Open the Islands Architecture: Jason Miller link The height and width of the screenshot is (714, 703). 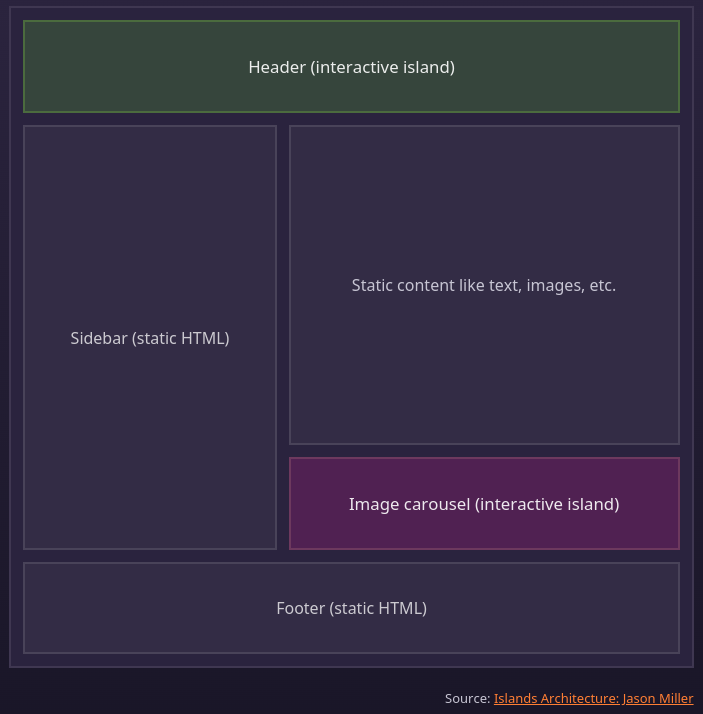[593, 699]
